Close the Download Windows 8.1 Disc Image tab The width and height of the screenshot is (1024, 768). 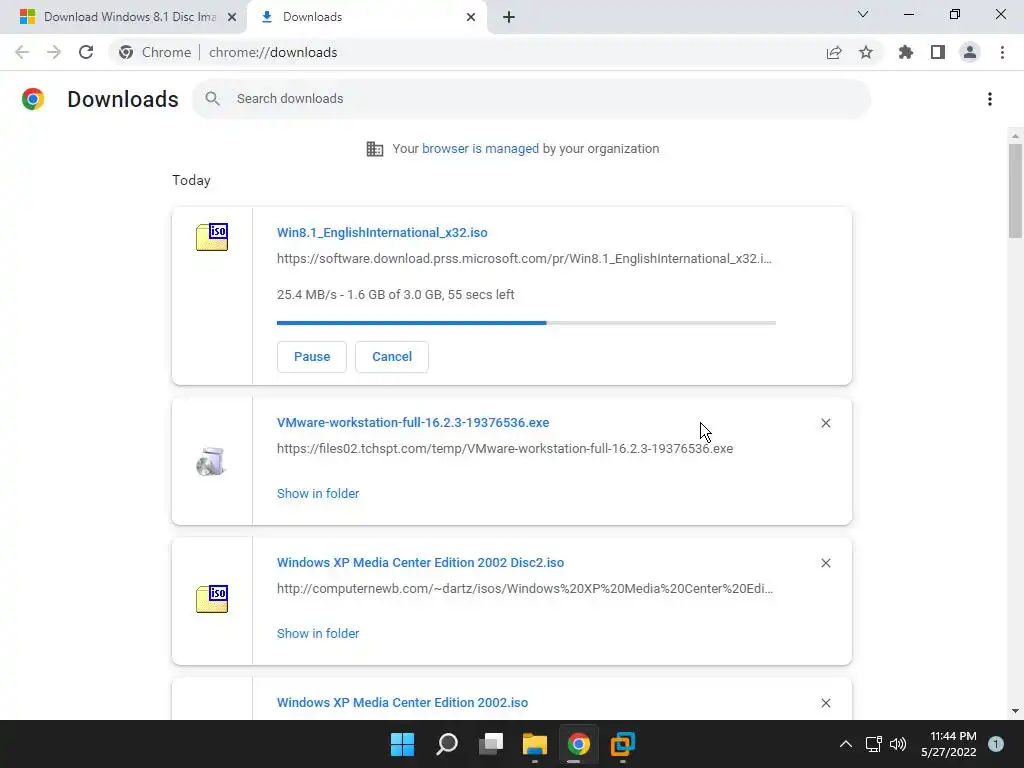click(x=231, y=17)
